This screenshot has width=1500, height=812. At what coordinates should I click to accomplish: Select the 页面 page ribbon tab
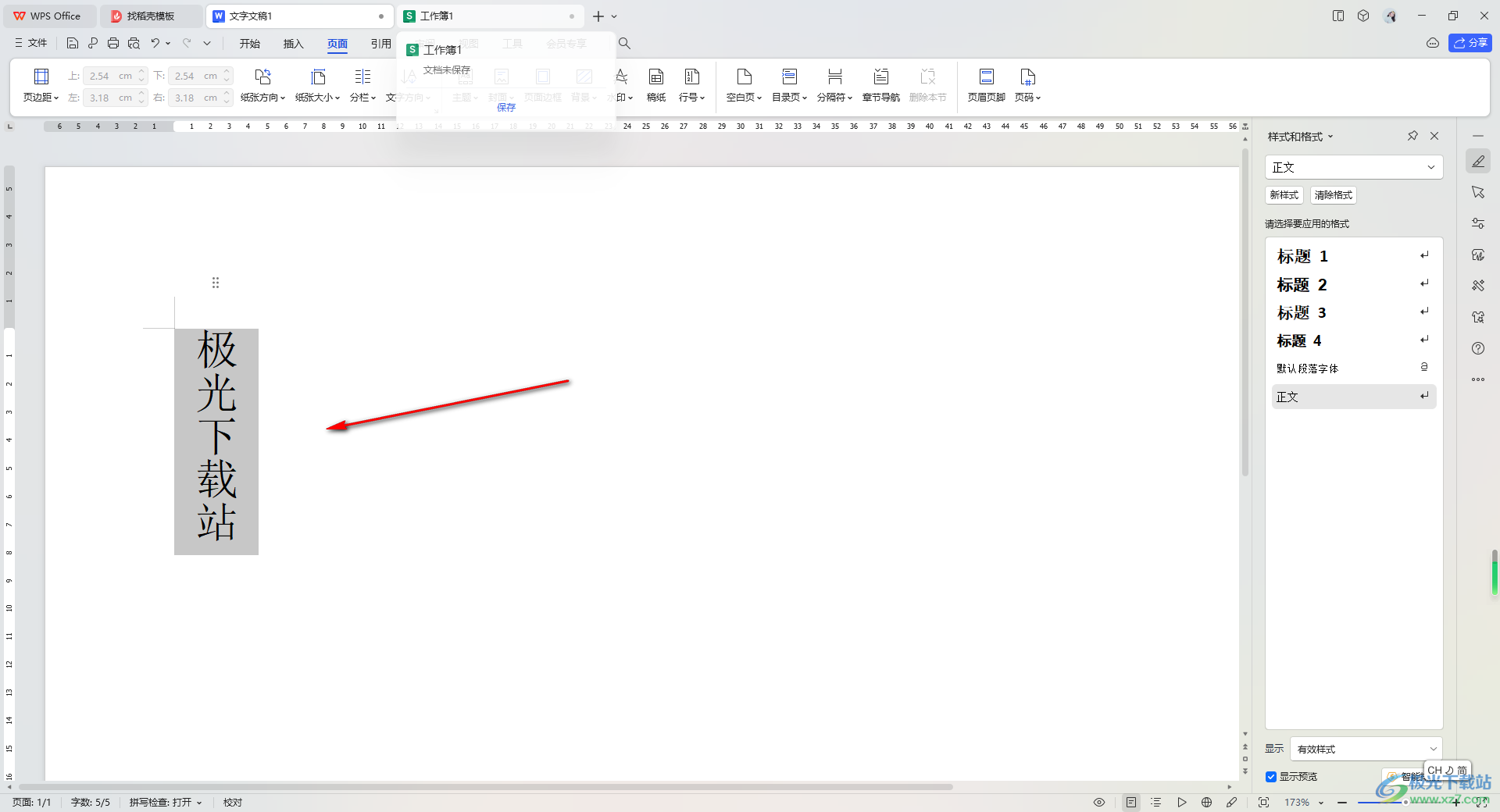[x=337, y=44]
